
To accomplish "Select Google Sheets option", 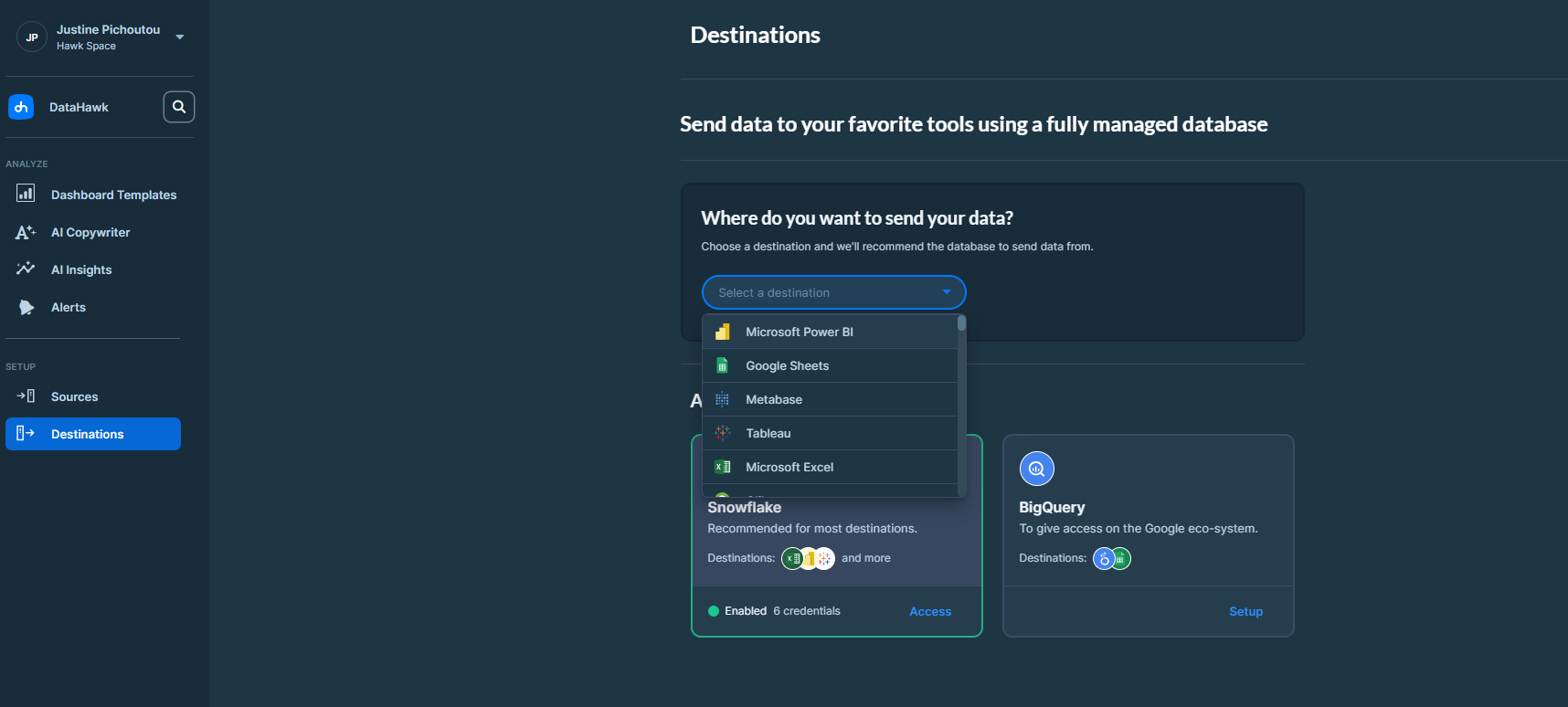I will click(830, 365).
